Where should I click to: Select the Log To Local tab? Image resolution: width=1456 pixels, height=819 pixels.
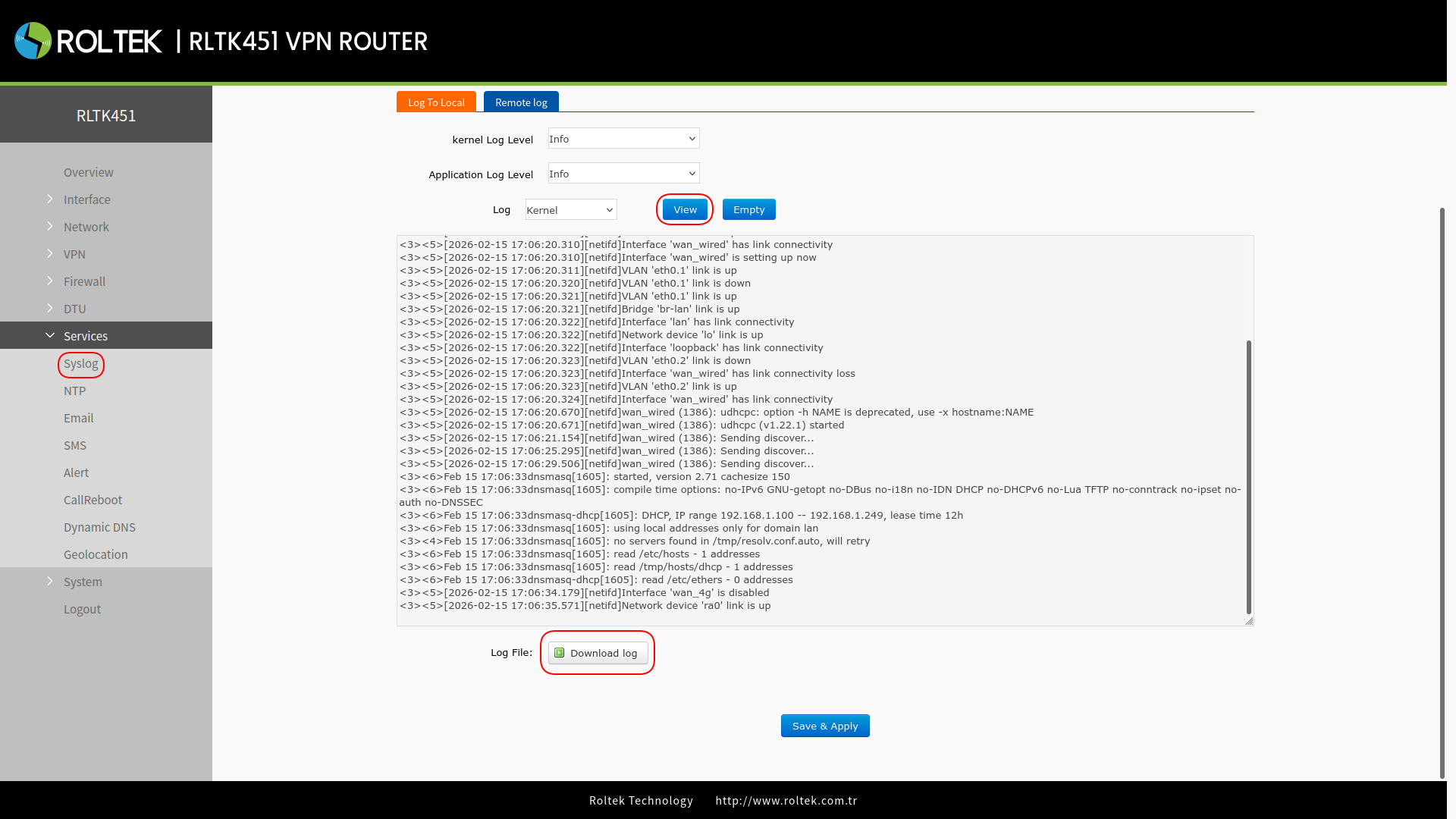click(436, 102)
